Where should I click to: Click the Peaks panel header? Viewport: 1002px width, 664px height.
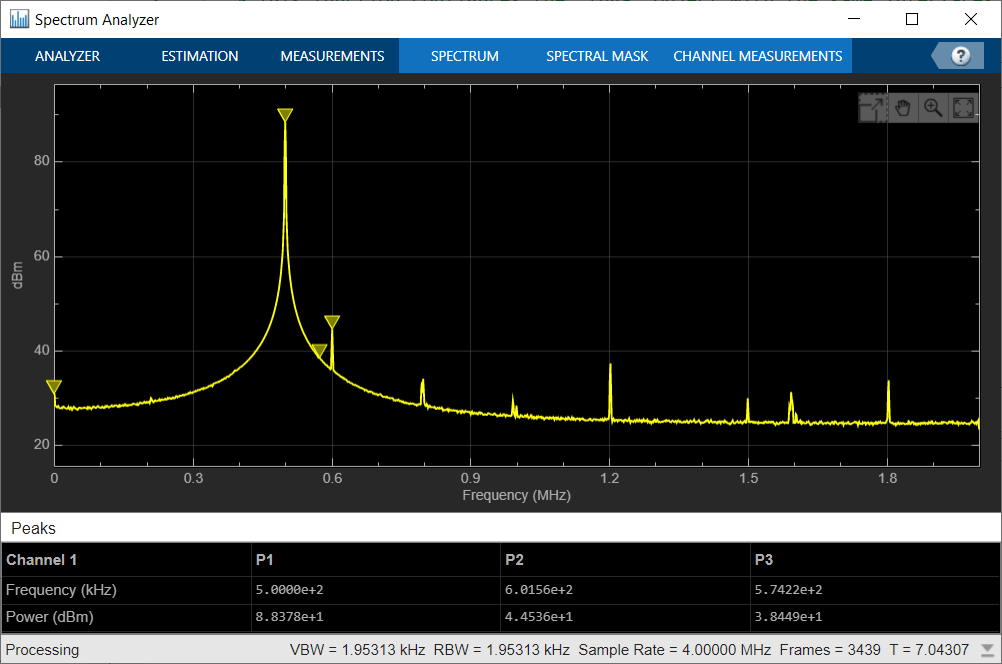pos(33,529)
